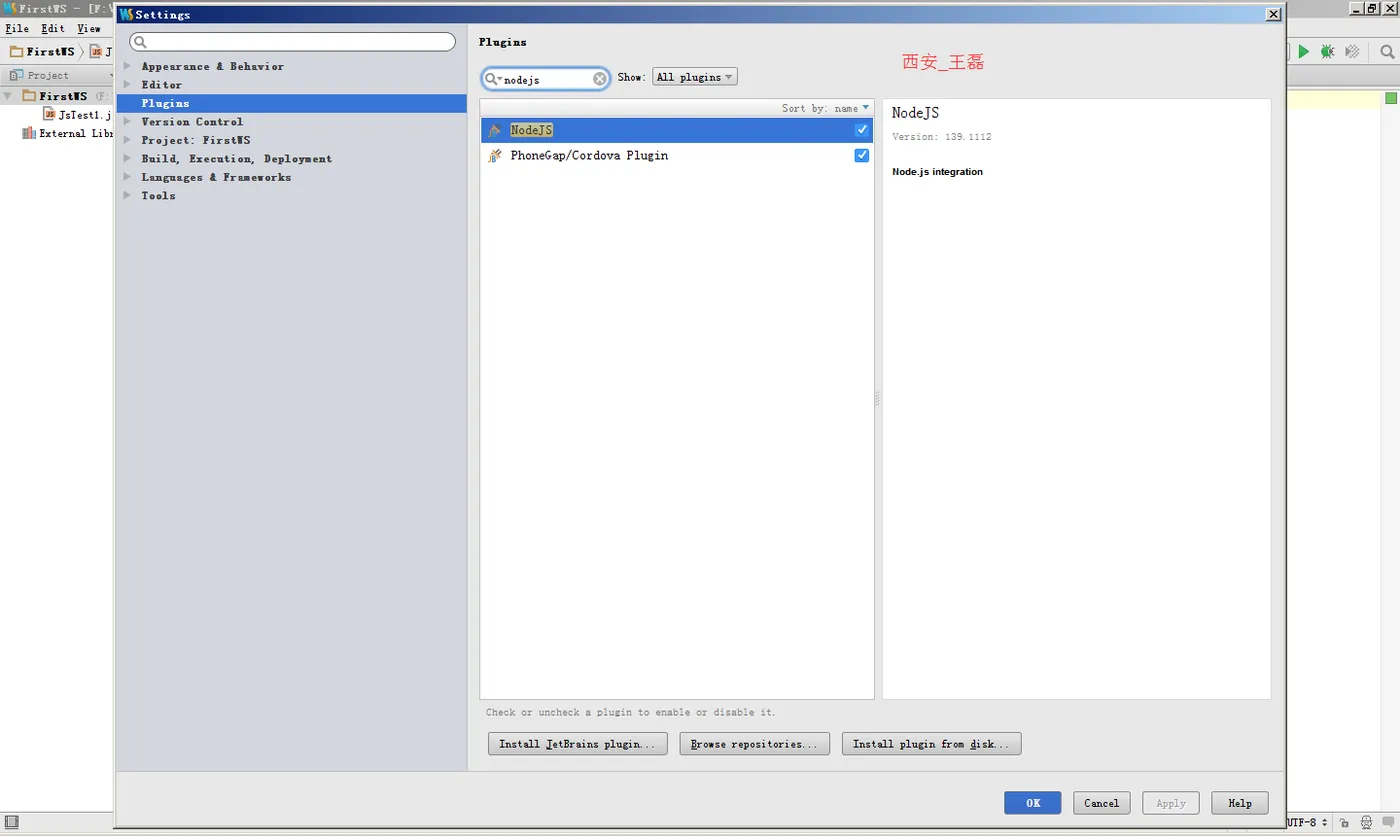Open the View menu

click(x=89, y=29)
